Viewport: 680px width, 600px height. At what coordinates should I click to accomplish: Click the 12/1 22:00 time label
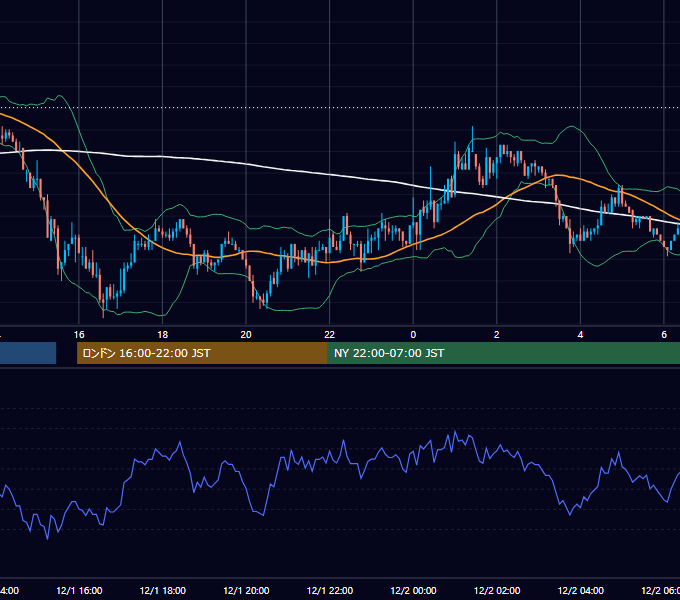[x=330, y=591]
